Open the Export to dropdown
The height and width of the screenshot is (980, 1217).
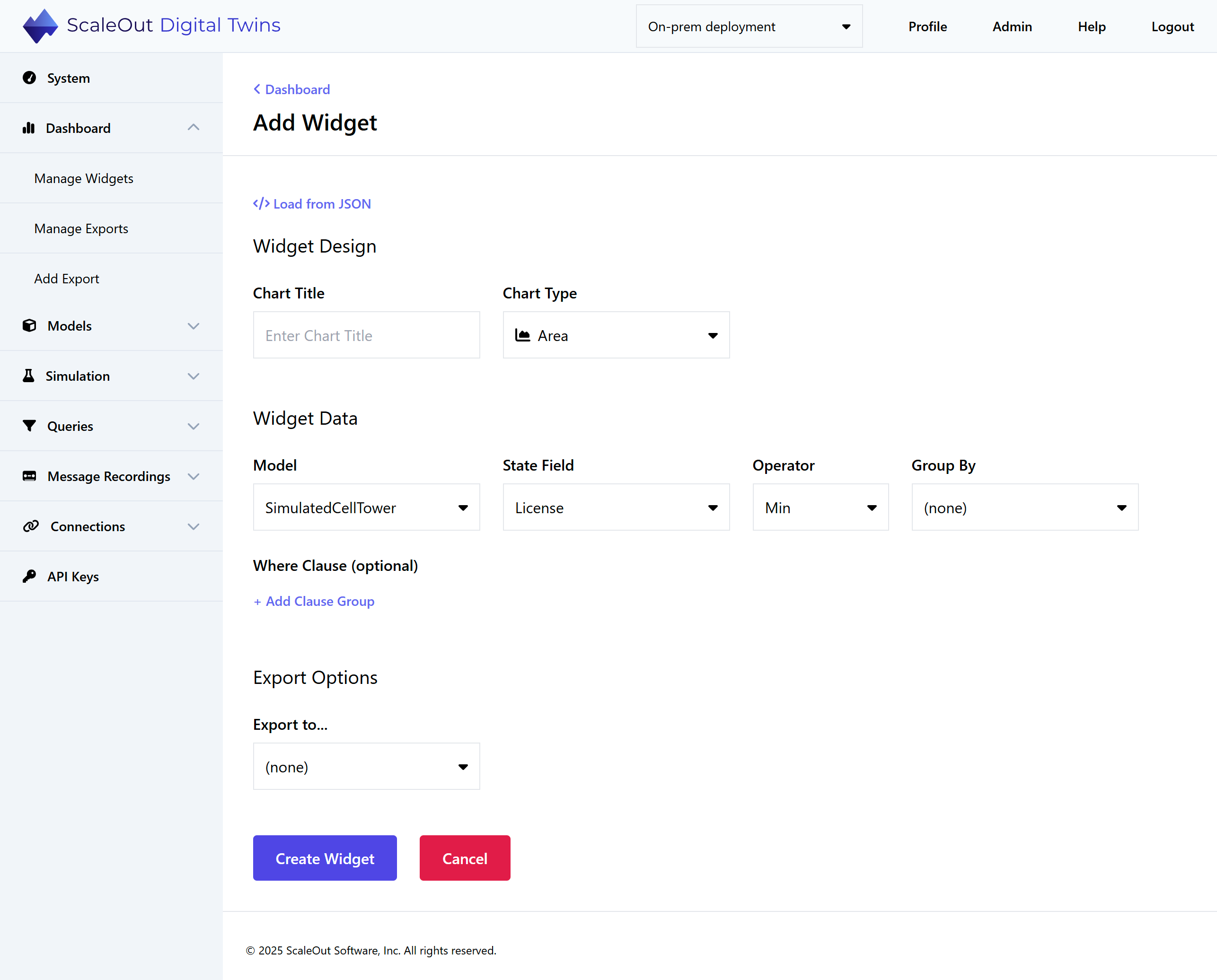coord(367,767)
